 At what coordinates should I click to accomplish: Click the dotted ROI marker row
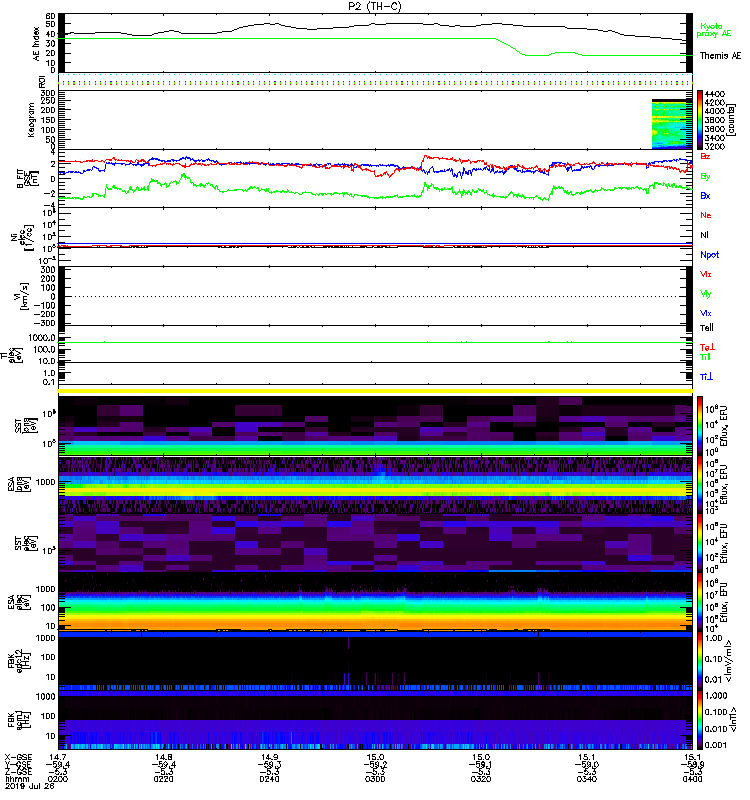tap(375, 80)
